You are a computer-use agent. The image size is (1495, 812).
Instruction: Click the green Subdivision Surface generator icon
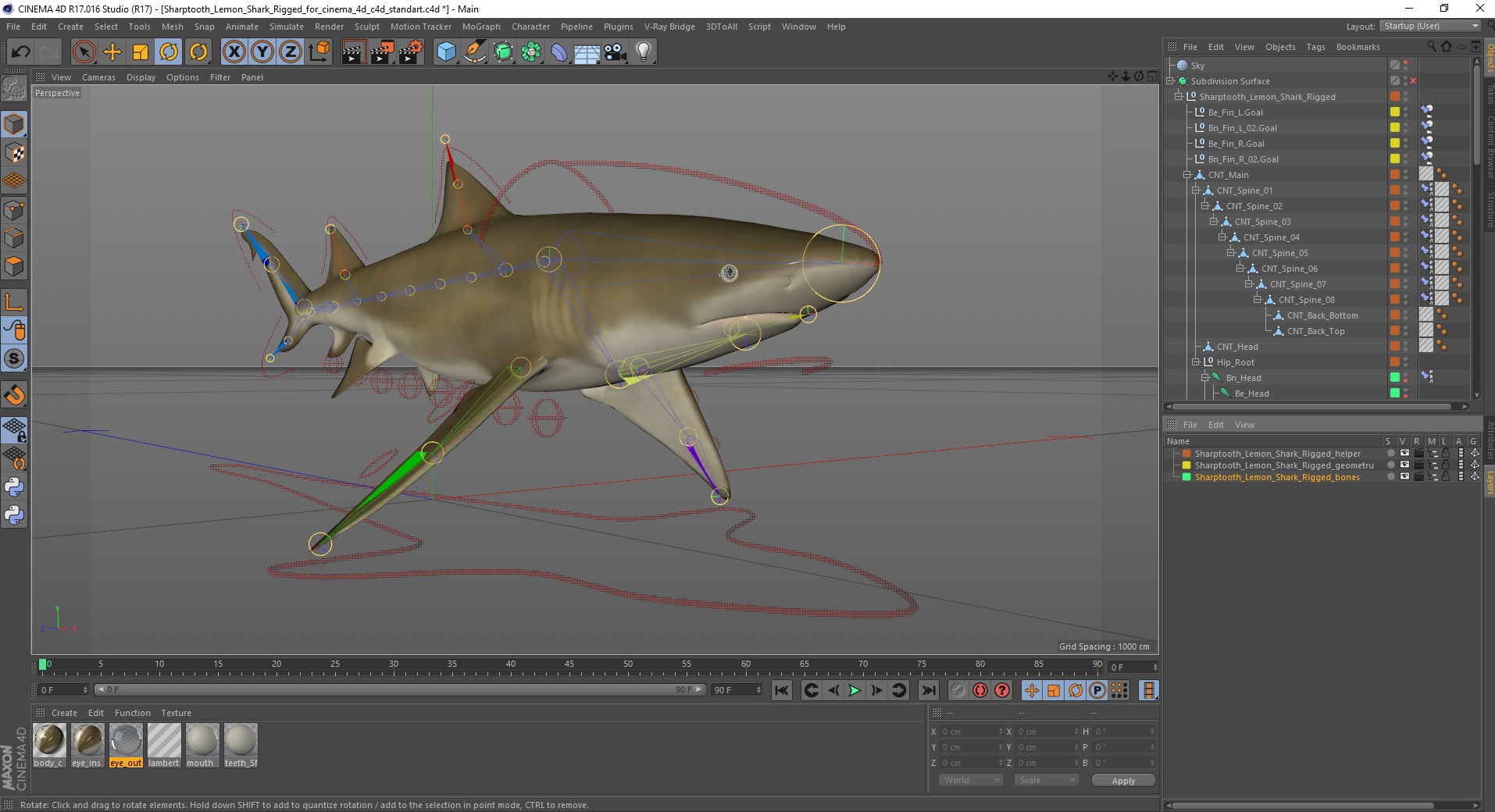503,52
